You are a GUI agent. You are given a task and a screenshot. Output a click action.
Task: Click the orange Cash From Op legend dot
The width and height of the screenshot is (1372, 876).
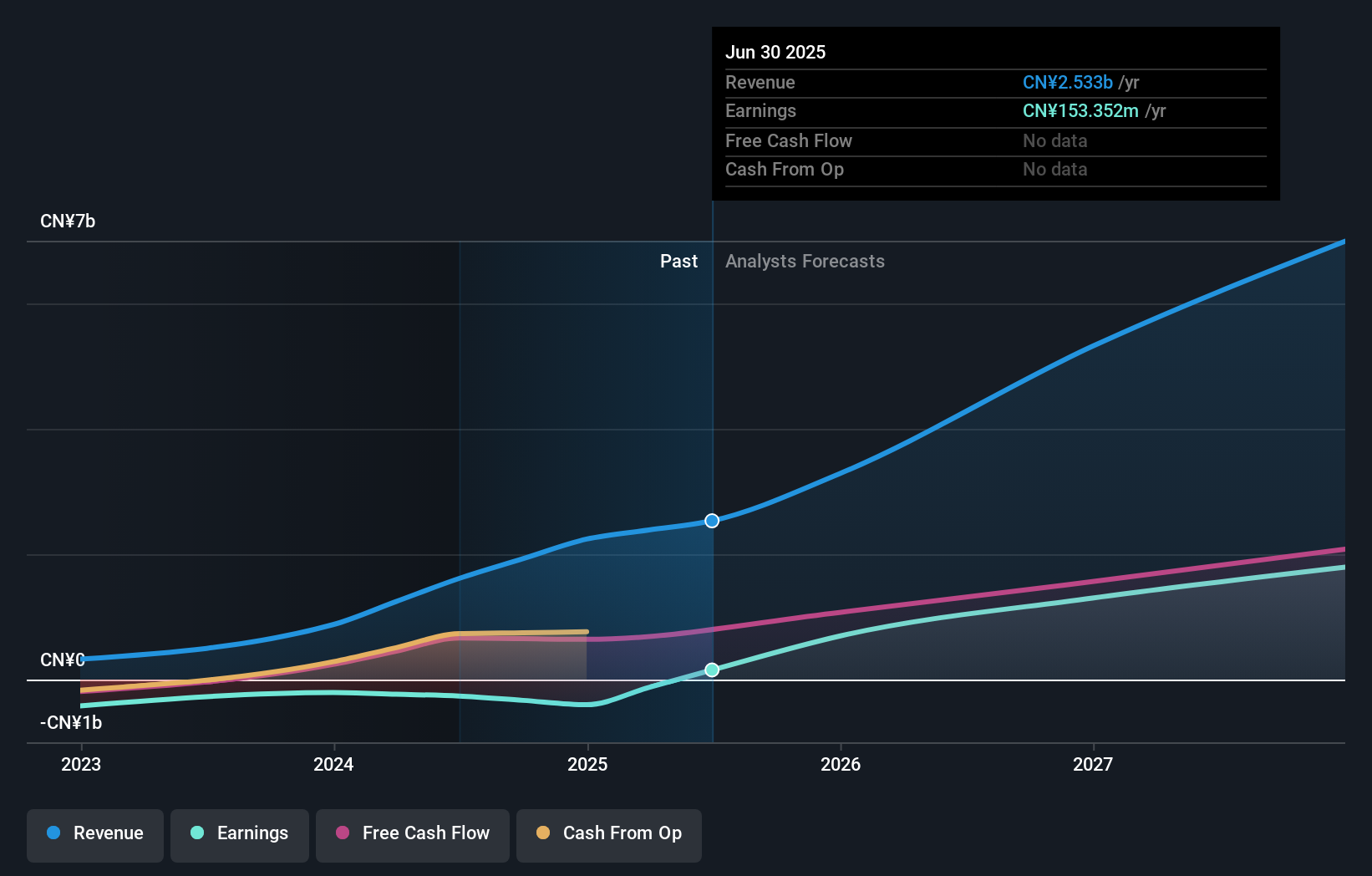(543, 833)
